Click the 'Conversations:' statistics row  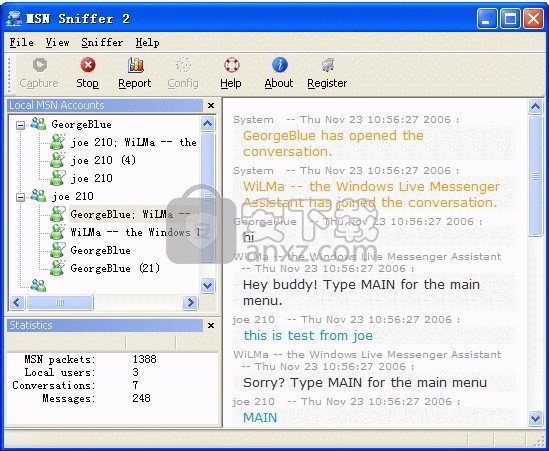pyautogui.click(x=113, y=386)
